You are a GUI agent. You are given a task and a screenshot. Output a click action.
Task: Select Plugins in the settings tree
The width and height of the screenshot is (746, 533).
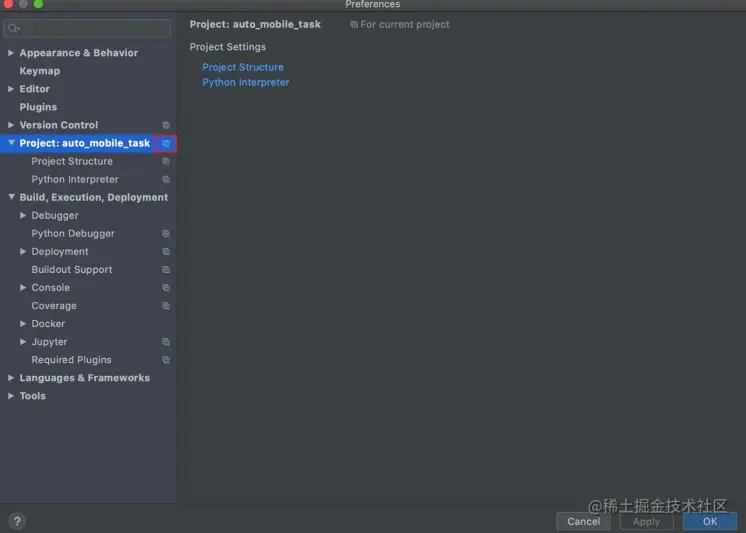pos(38,107)
